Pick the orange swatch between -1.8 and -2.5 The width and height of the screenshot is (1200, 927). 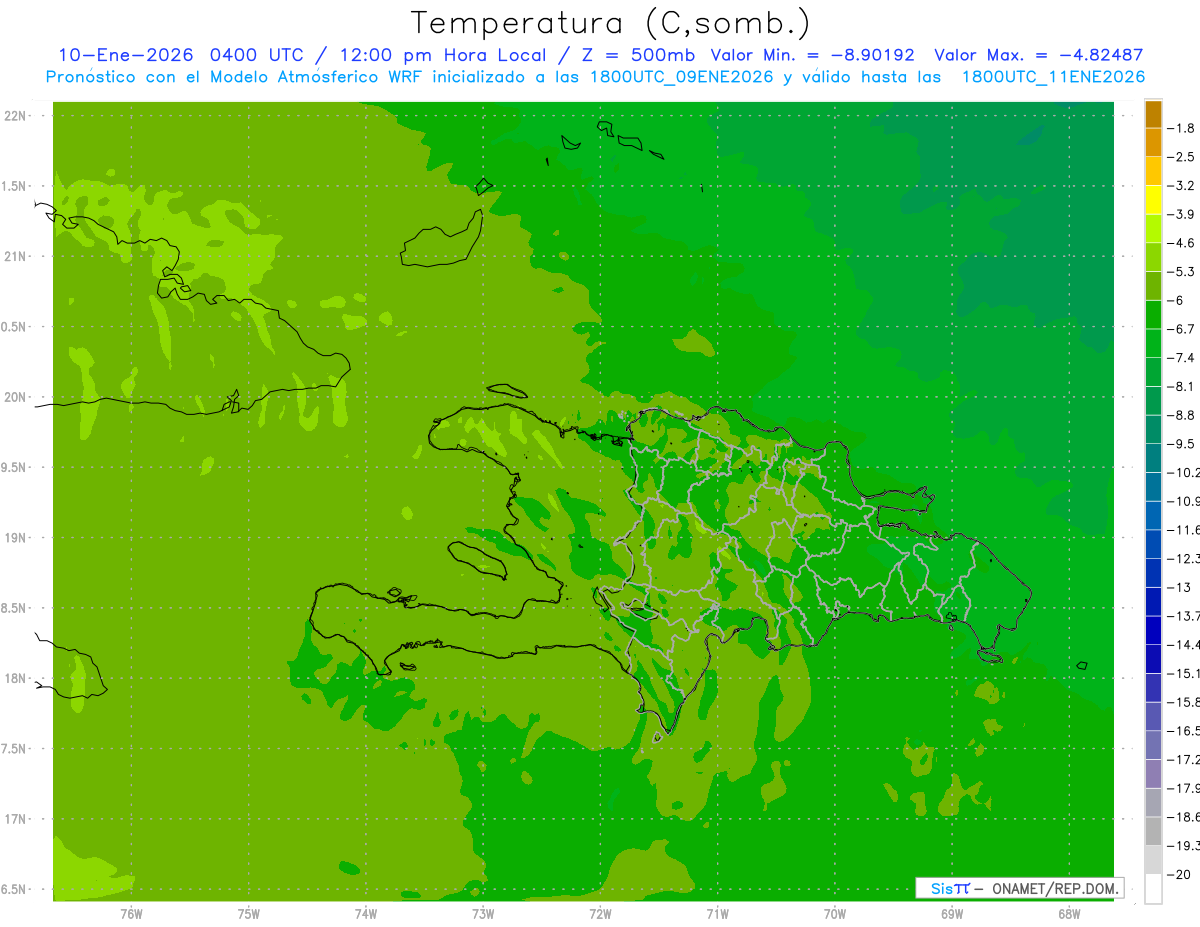1153,142
